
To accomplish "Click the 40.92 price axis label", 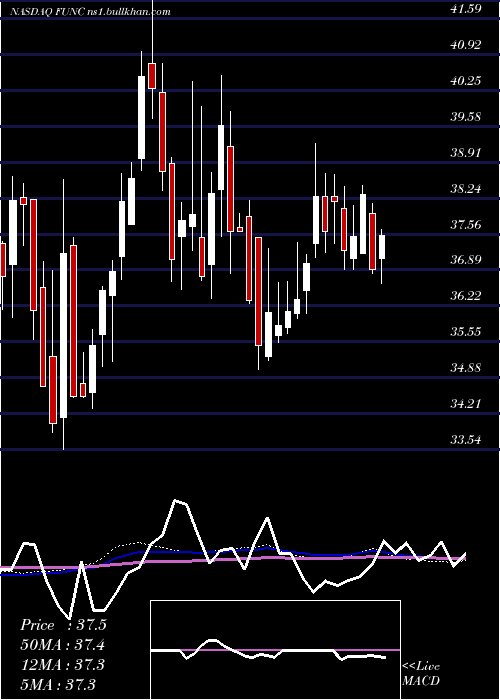I will (x=466, y=45).
